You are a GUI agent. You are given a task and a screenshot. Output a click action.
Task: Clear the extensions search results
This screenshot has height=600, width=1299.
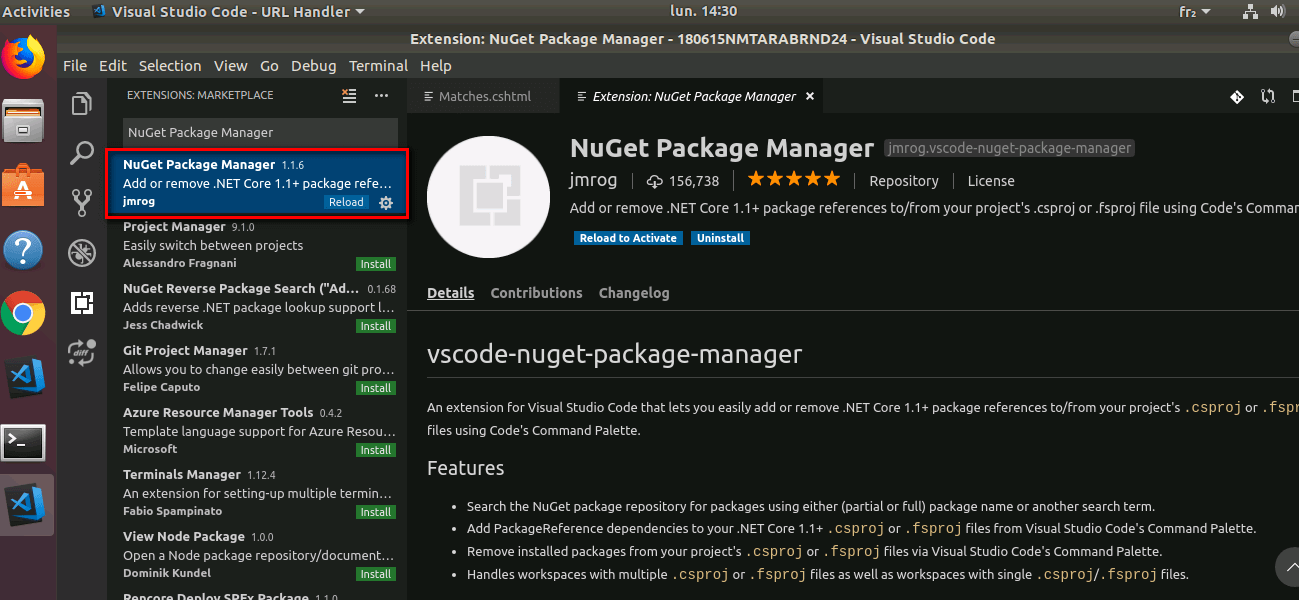pos(349,96)
